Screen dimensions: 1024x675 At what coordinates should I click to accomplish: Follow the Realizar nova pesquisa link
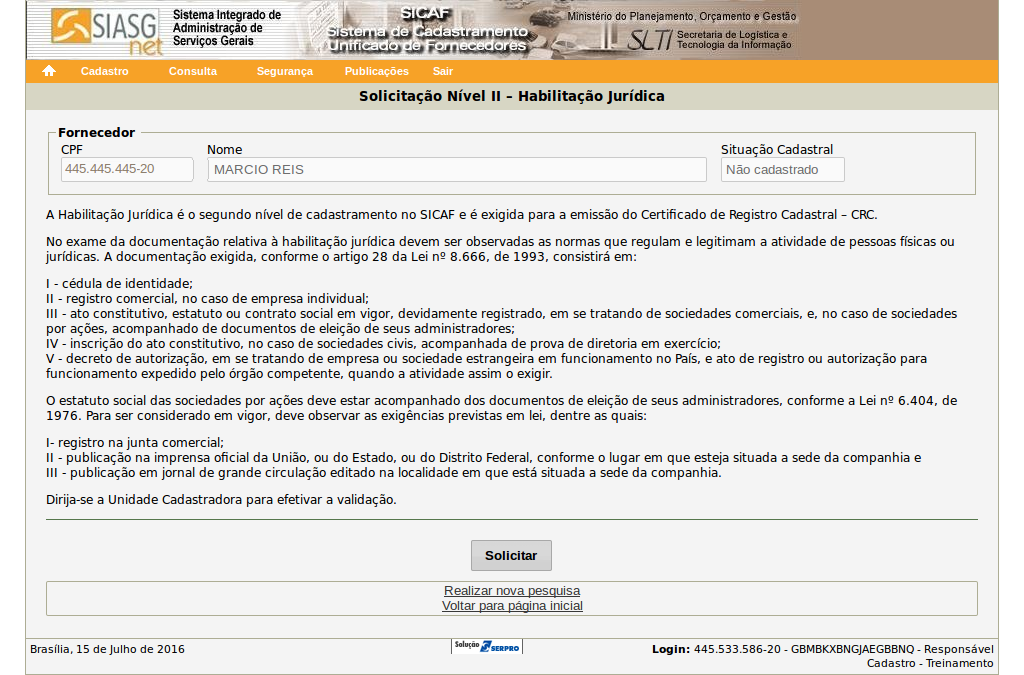pos(512,591)
